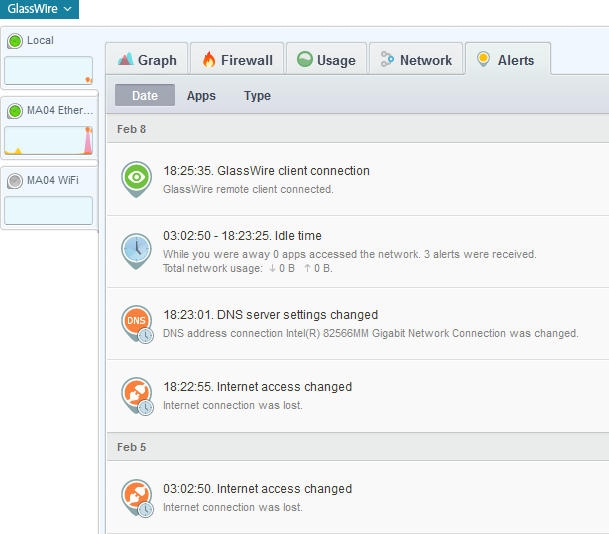The height and width of the screenshot is (534, 609).
Task: Sort alerts by Type
Action: click(257, 96)
